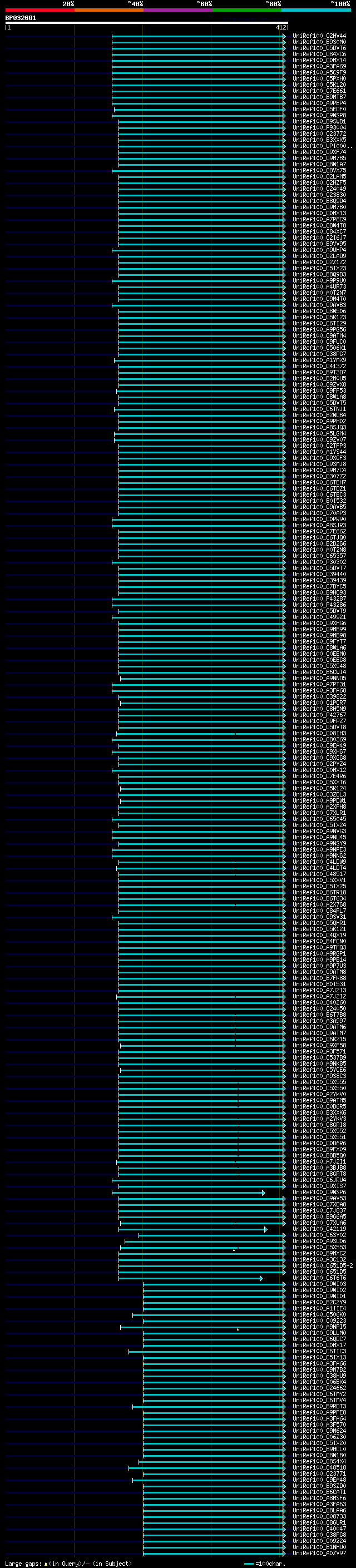Click the alignment bar of UniRef100_Q42119
The width and height of the screenshot is (356, 1568).
(192, 1230)
